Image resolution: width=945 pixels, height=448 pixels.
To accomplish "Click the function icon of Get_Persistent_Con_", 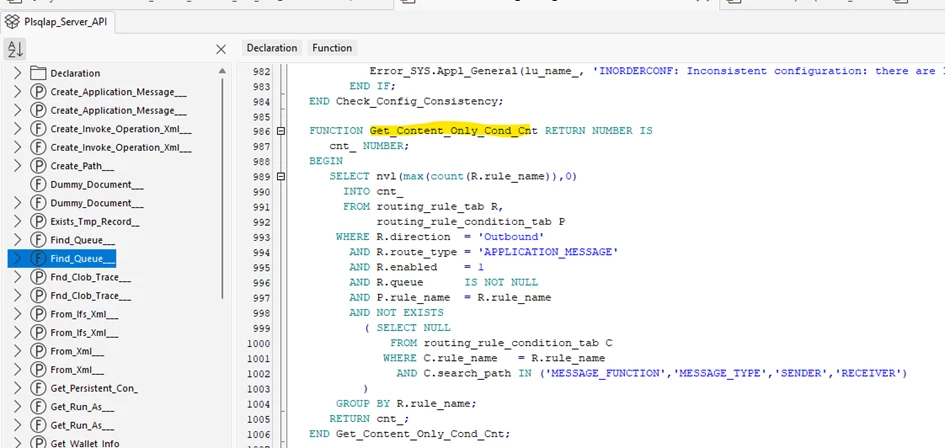I will pos(38,388).
